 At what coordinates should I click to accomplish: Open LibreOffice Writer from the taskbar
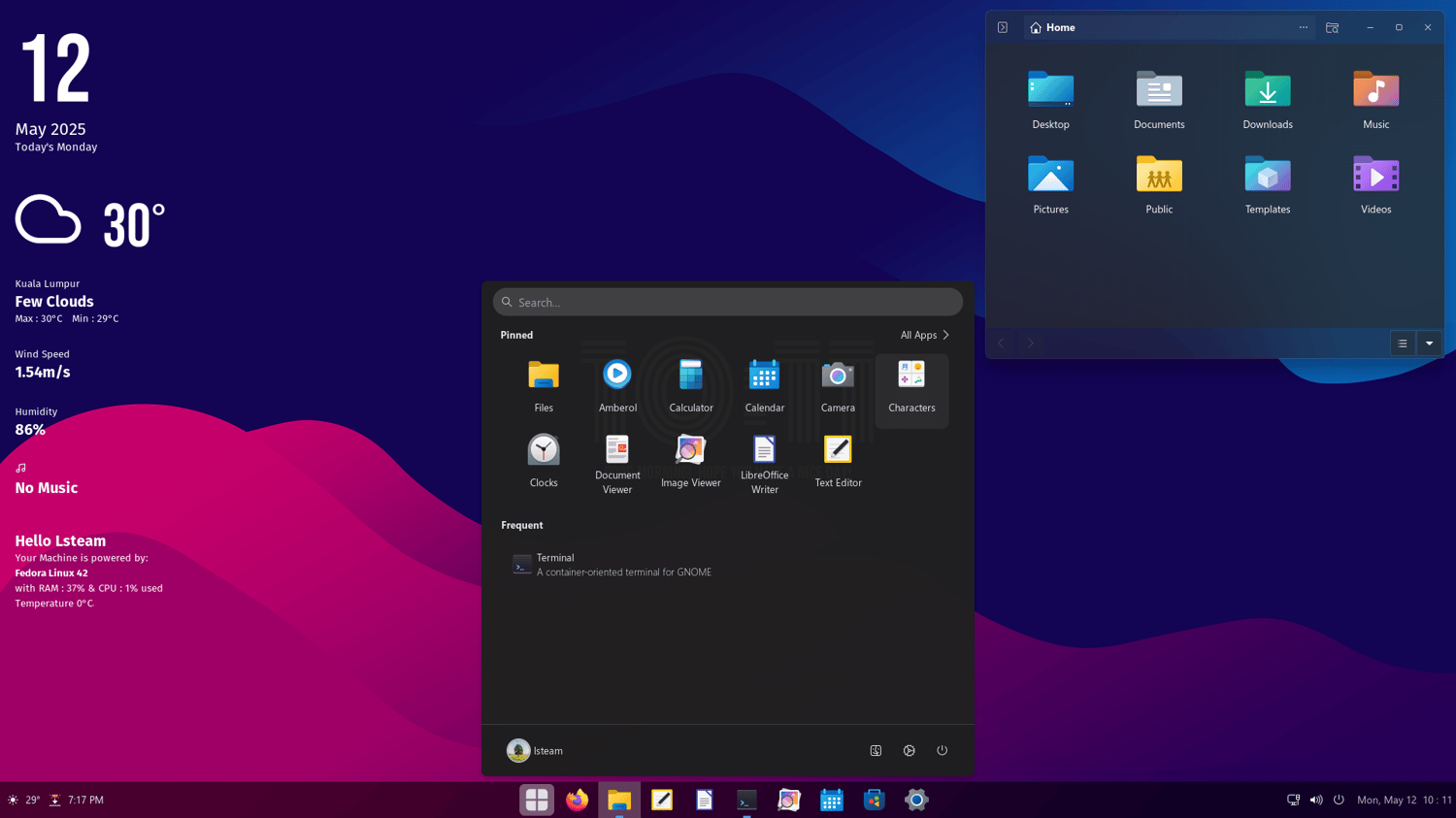(x=705, y=800)
